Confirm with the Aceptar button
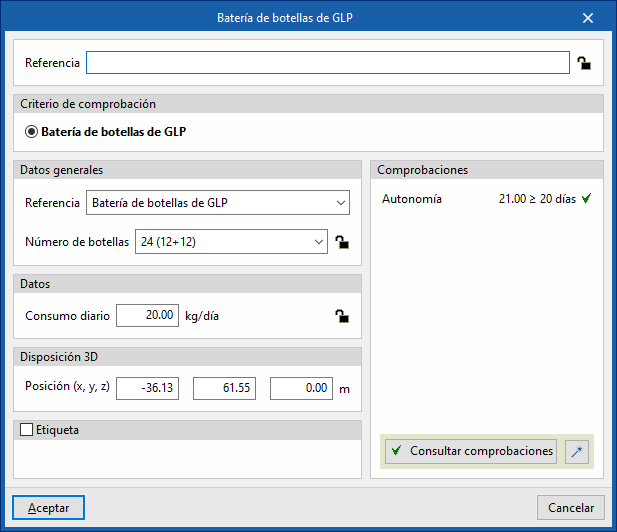The image size is (617, 532). (48, 507)
